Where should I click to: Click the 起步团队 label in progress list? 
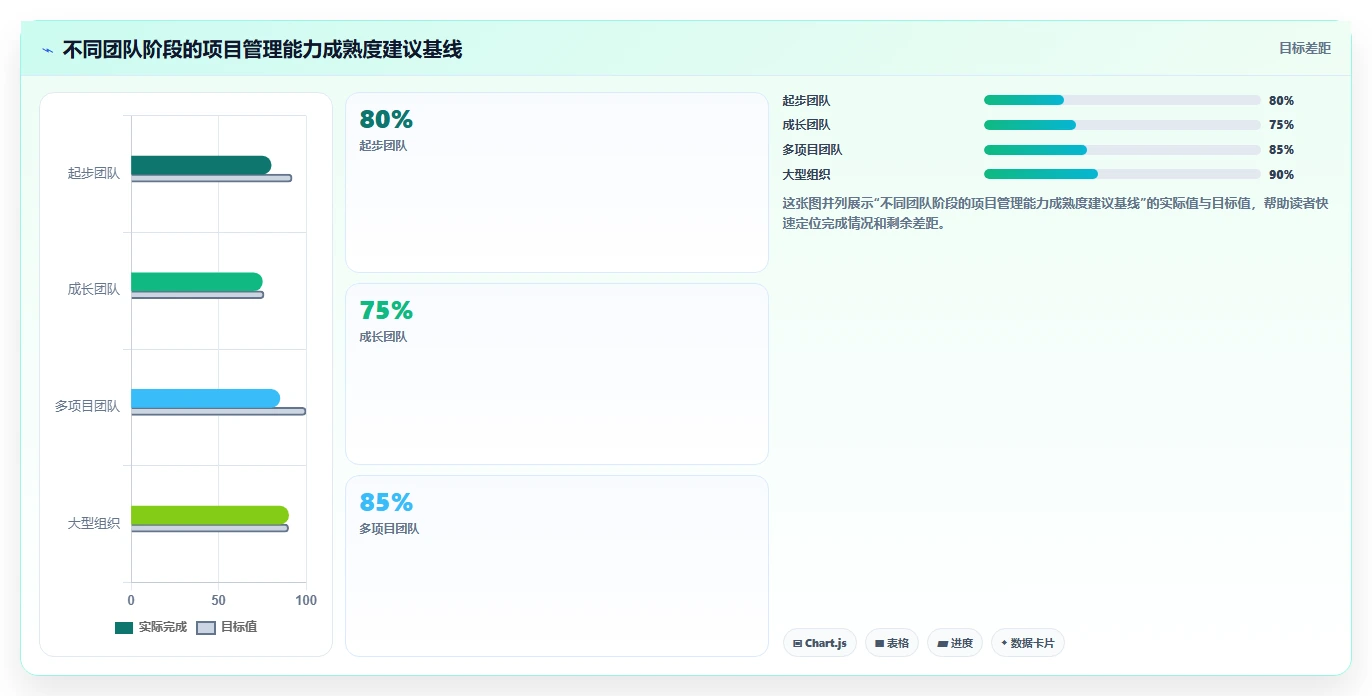(806, 101)
